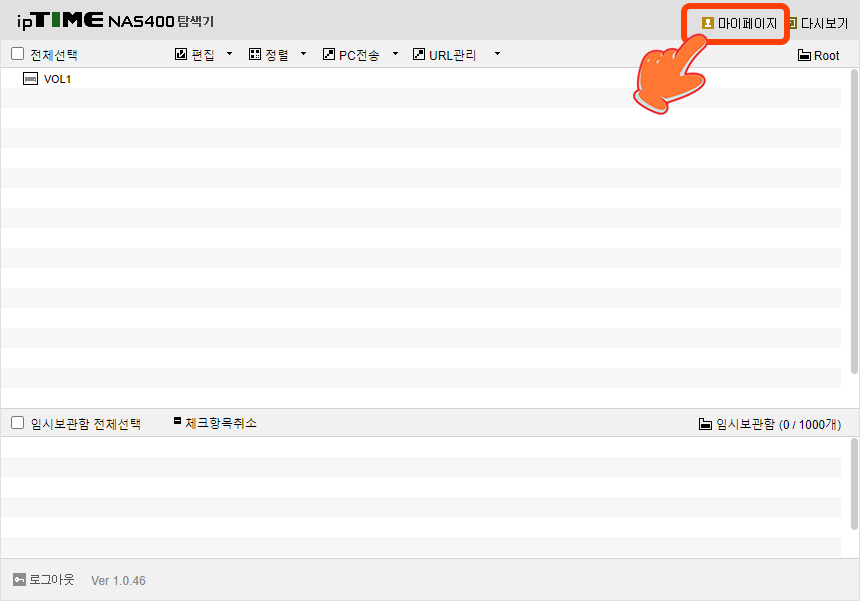Click the 마이페이지 user icon

(708, 22)
